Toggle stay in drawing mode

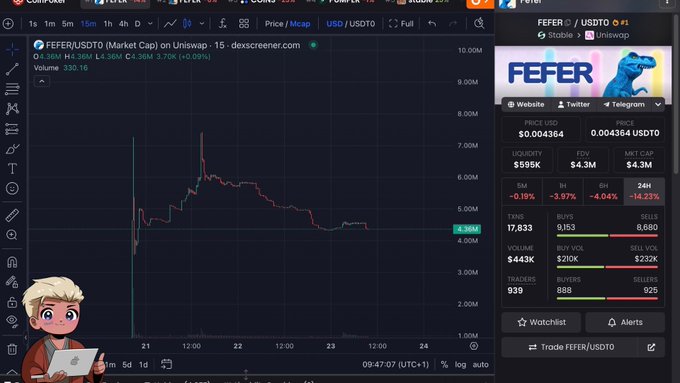pos(12,282)
